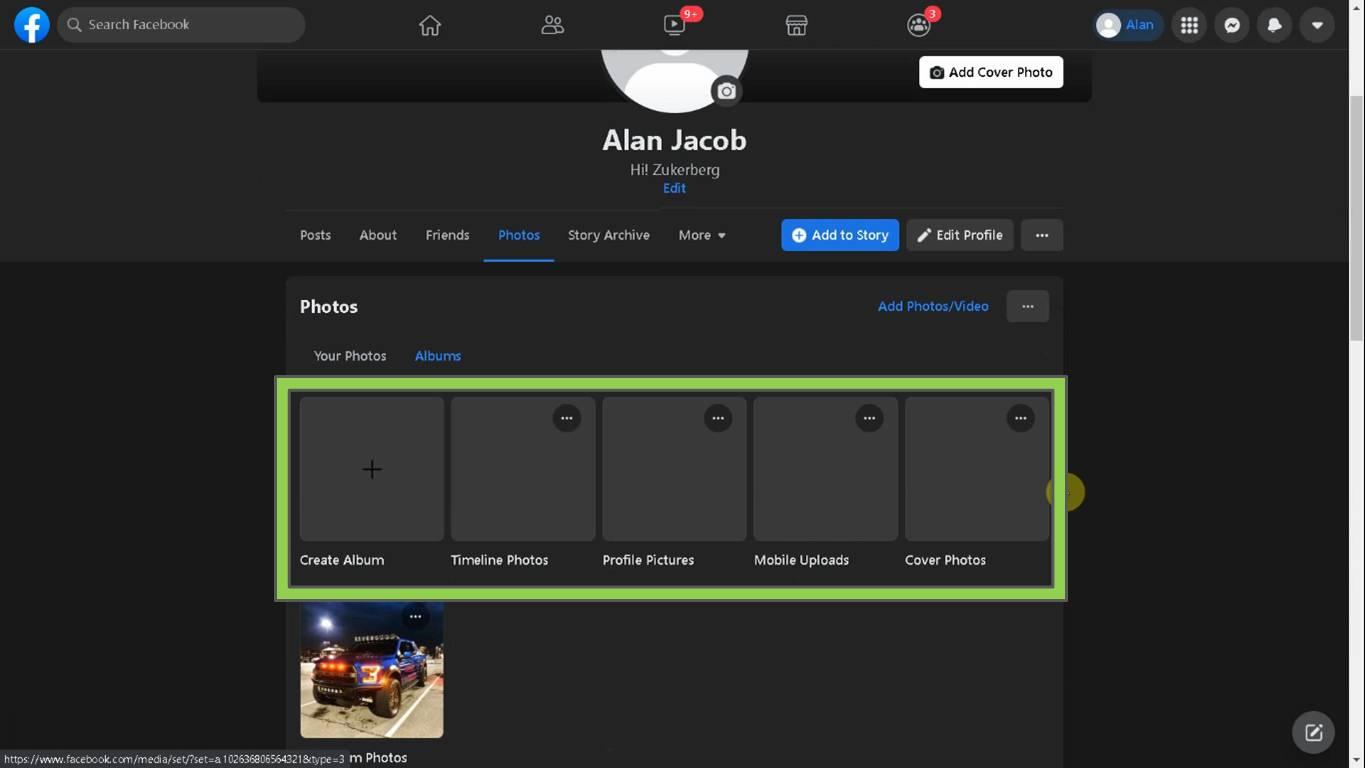
Task: Open the Timeline Photos album thumbnail
Action: pyautogui.click(x=523, y=469)
